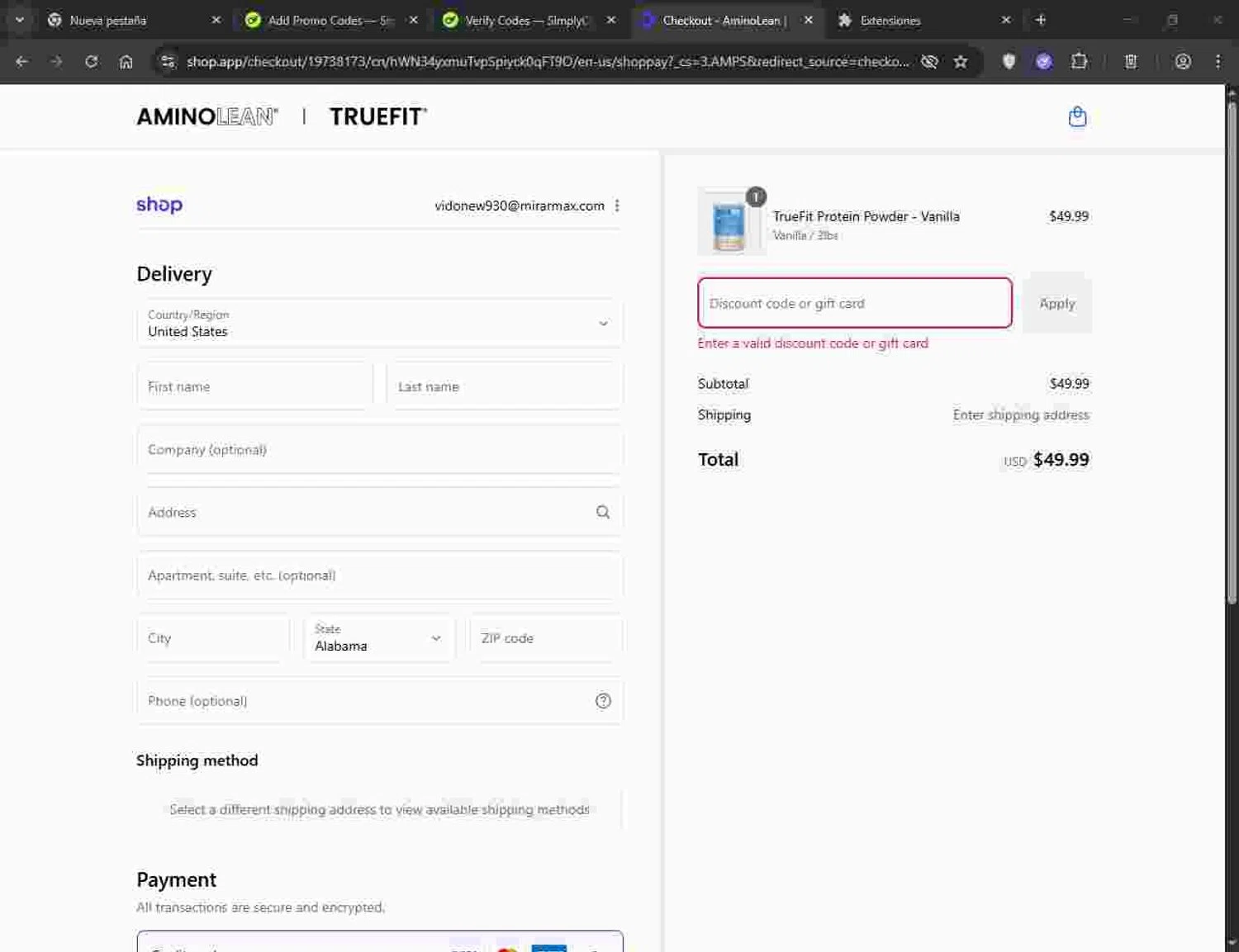The width and height of the screenshot is (1239, 952).
Task: Focus the Company (optional) field
Action: 380,449
